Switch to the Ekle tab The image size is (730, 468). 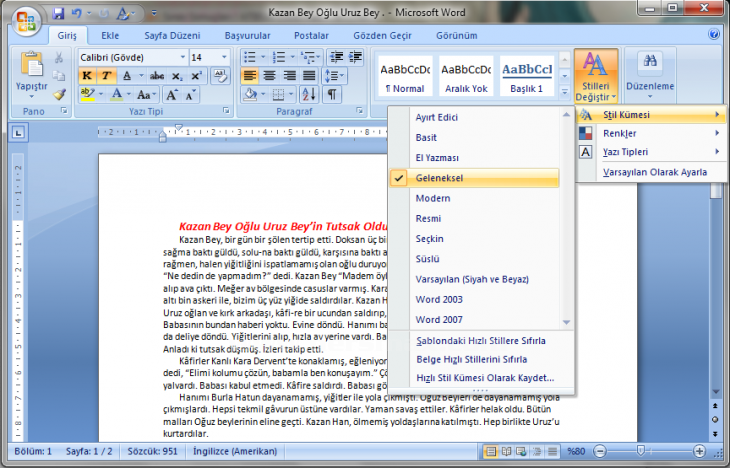click(x=110, y=35)
